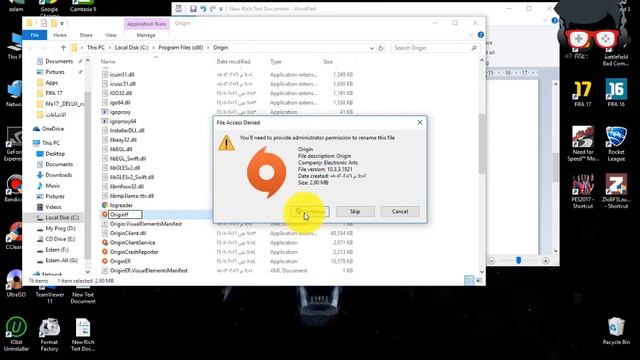Open the File tab in Explorer ribbon
The image size is (640, 360).
(x=35, y=35)
